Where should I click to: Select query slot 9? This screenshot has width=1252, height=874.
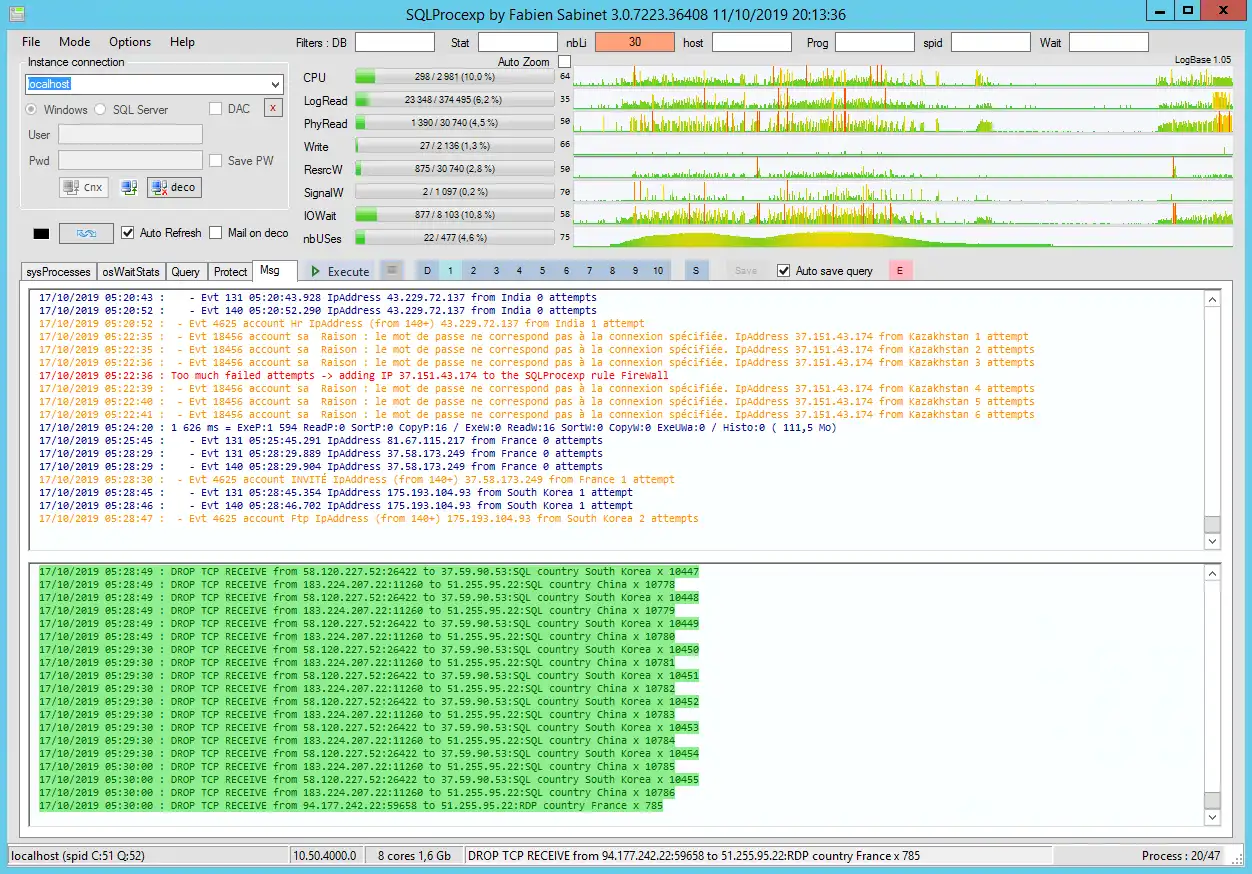[x=635, y=271]
